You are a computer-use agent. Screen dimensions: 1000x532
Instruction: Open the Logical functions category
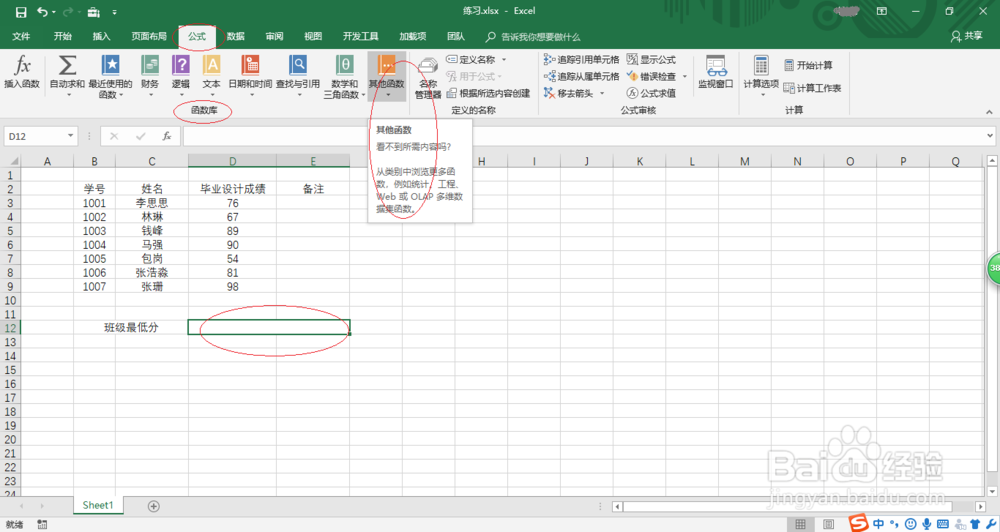click(x=180, y=75)
